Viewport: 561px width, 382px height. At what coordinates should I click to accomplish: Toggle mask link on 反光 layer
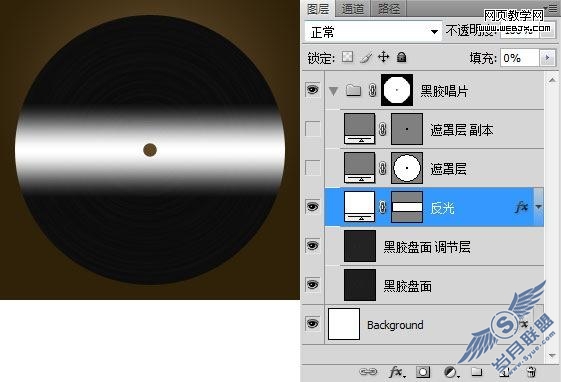coord(382,207)
